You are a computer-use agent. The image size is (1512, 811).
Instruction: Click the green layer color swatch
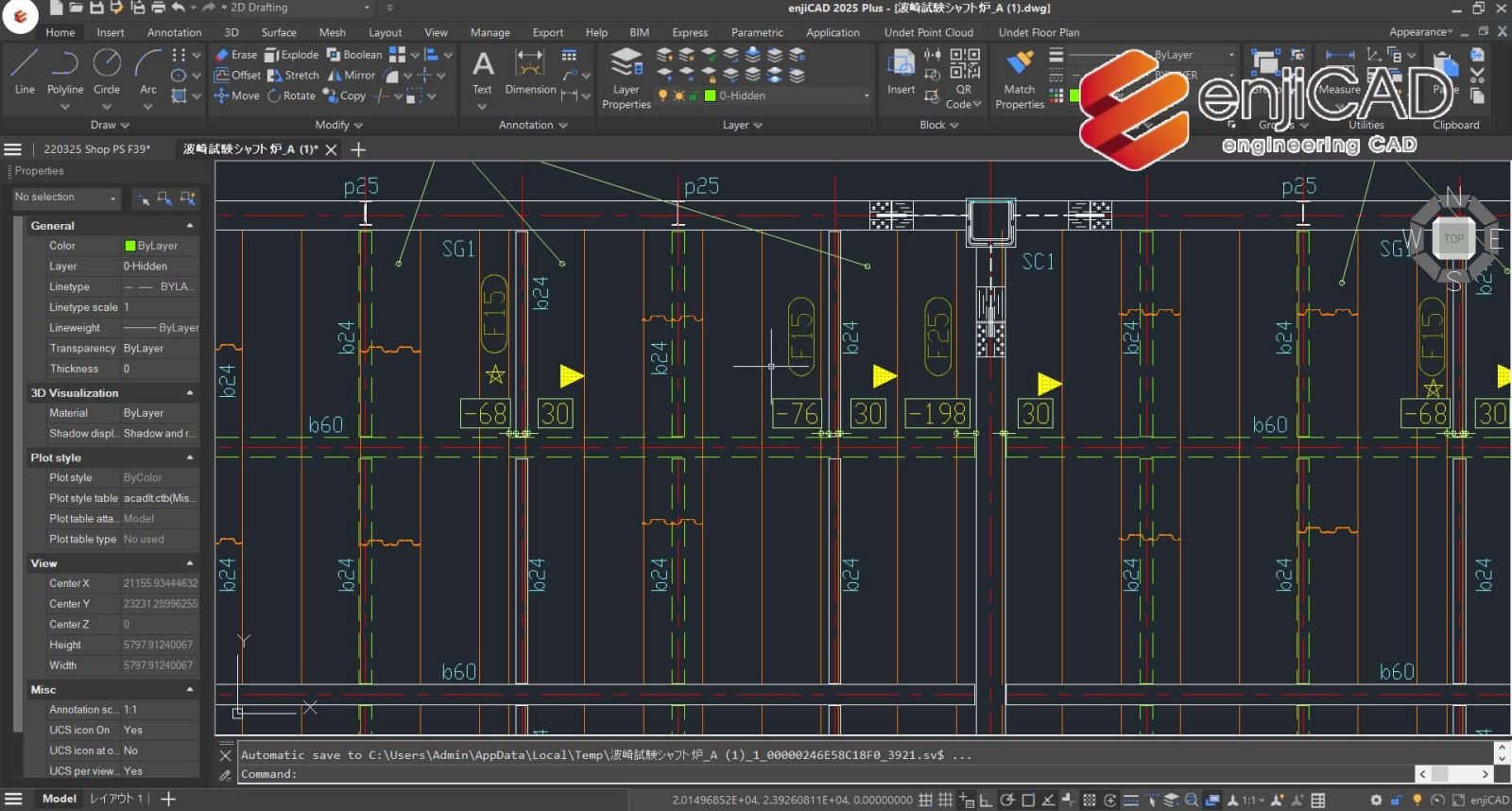(x=710, y=95)
